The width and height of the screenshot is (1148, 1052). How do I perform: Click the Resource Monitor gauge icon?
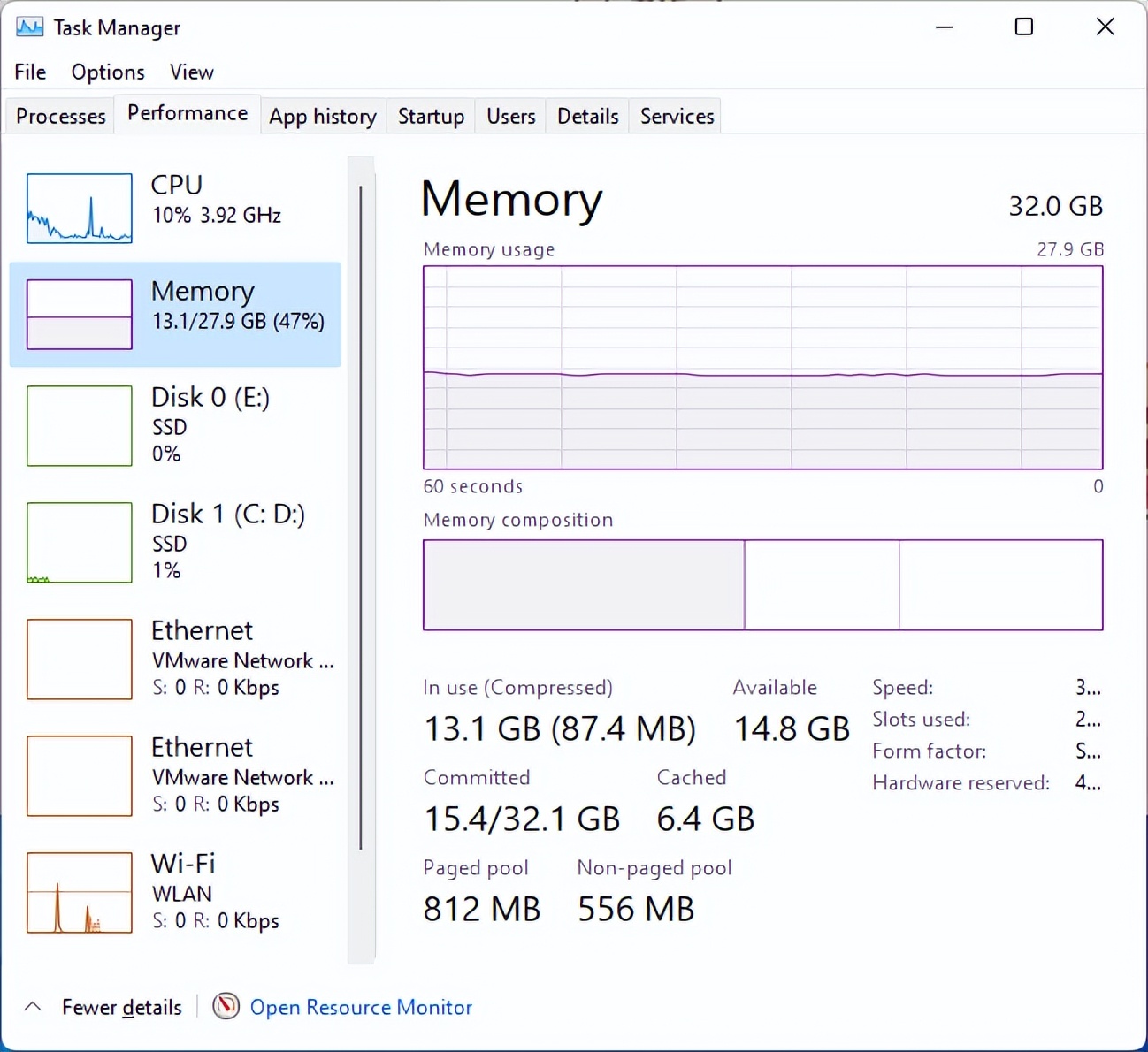(226, 1006)
